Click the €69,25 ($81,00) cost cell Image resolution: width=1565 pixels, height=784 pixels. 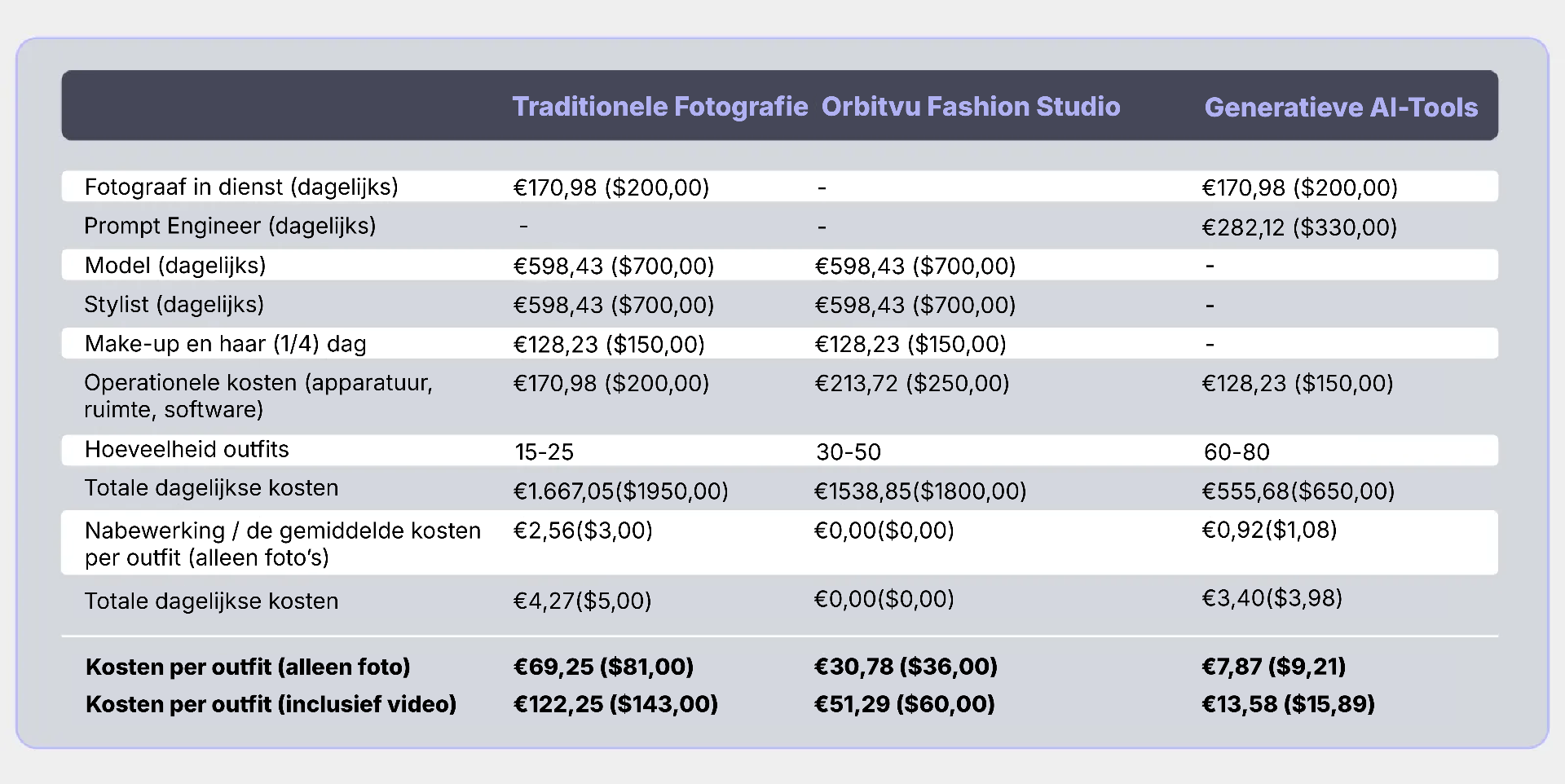point(603,667)
